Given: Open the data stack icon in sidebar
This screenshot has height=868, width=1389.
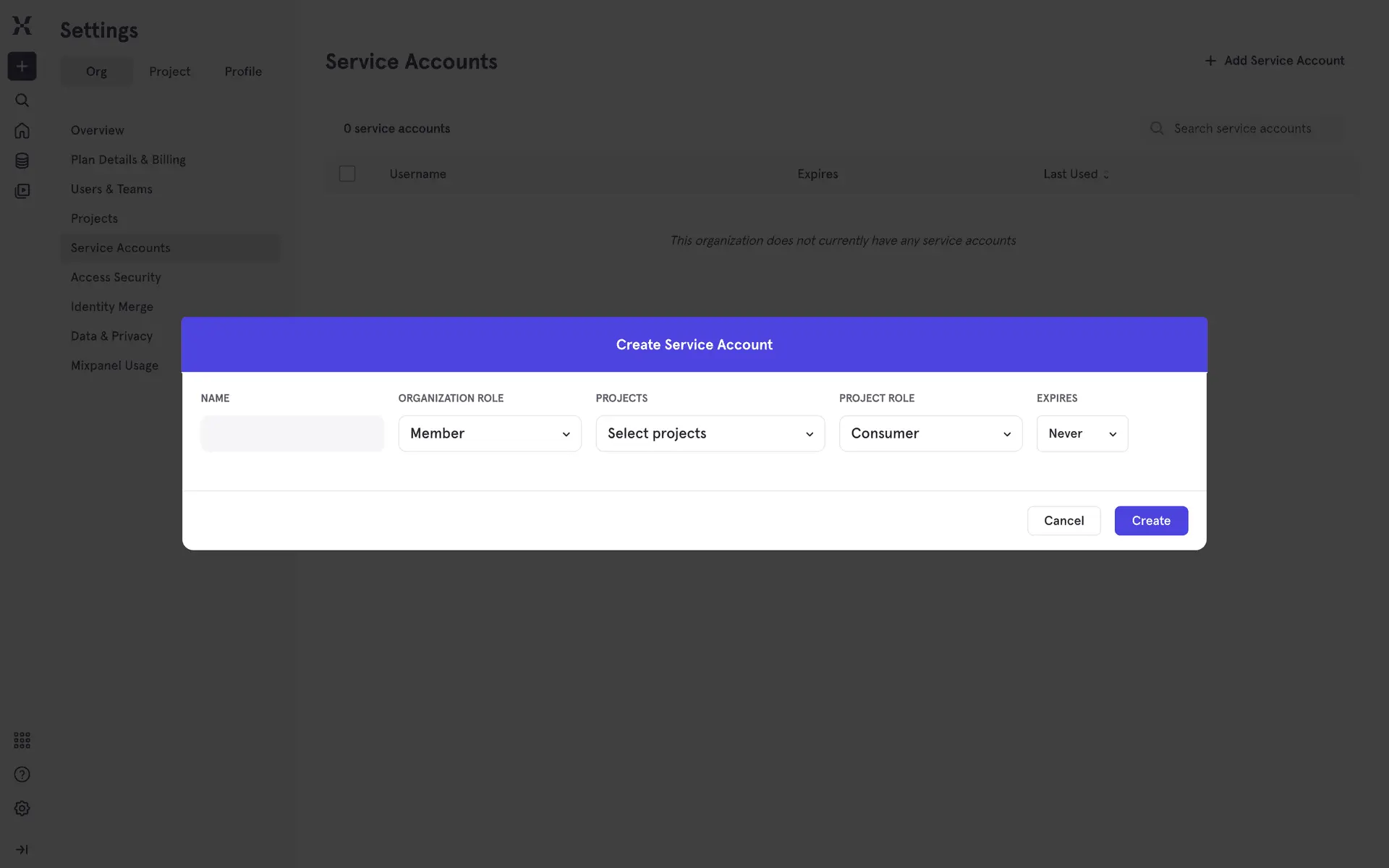Looking at the screenshot, I should (22, 161).
